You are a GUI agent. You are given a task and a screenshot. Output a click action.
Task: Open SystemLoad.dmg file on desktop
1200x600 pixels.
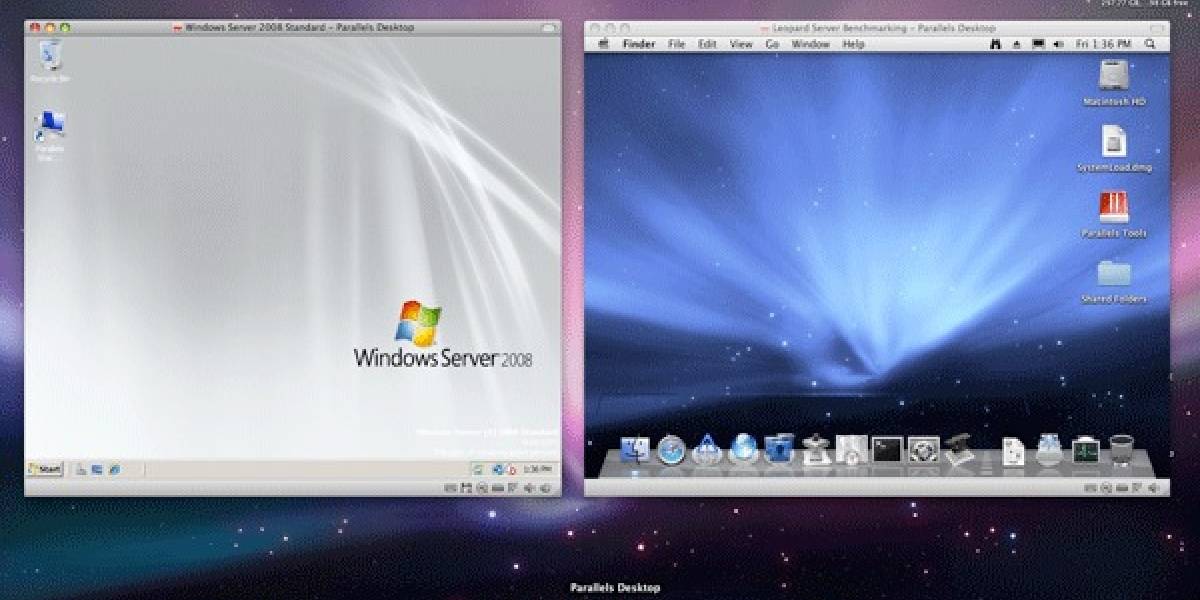click(x=1114, y=148)
